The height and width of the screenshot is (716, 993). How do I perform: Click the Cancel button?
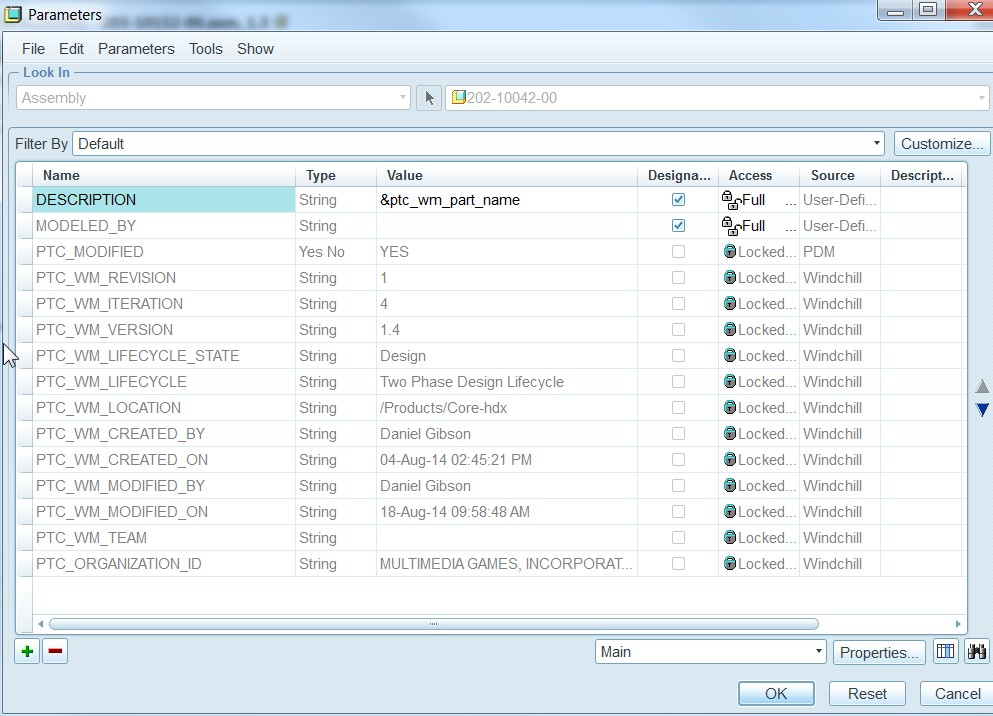(x=957, y=694)
